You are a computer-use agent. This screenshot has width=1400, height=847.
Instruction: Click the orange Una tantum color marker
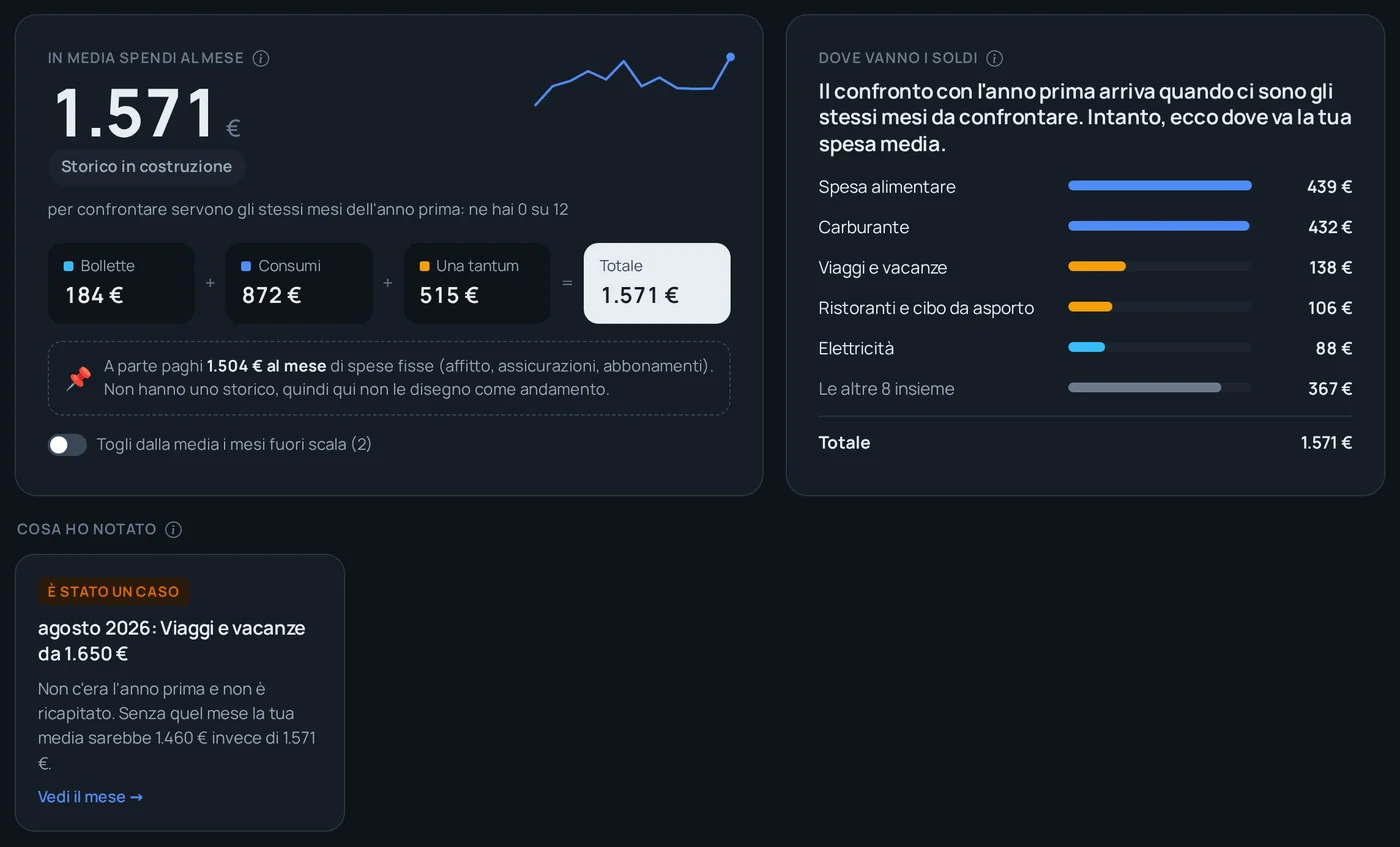click(424, 266)
